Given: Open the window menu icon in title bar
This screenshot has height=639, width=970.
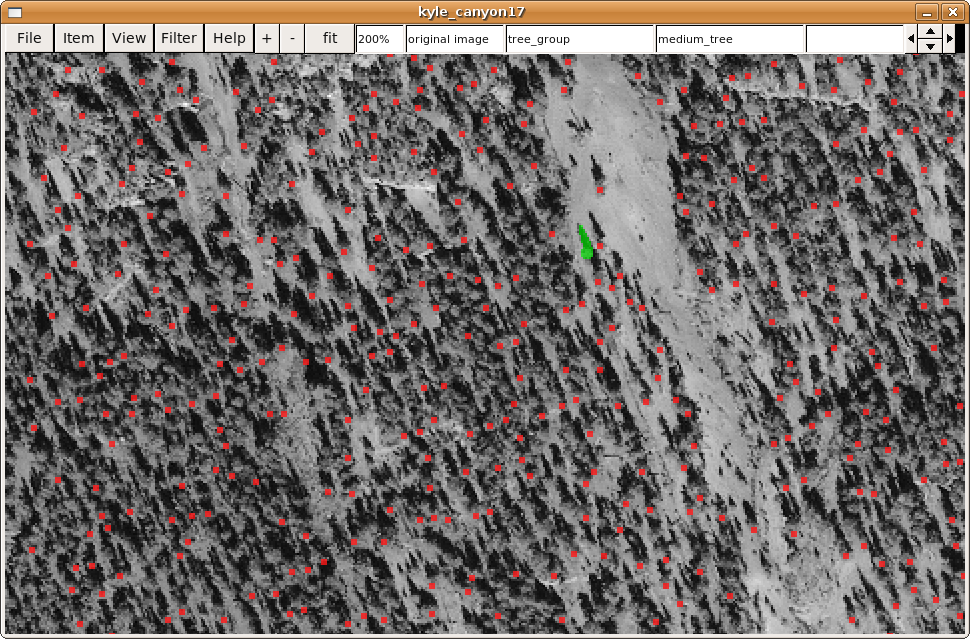Looking at the screenshot, I should [x=15, y=12].
